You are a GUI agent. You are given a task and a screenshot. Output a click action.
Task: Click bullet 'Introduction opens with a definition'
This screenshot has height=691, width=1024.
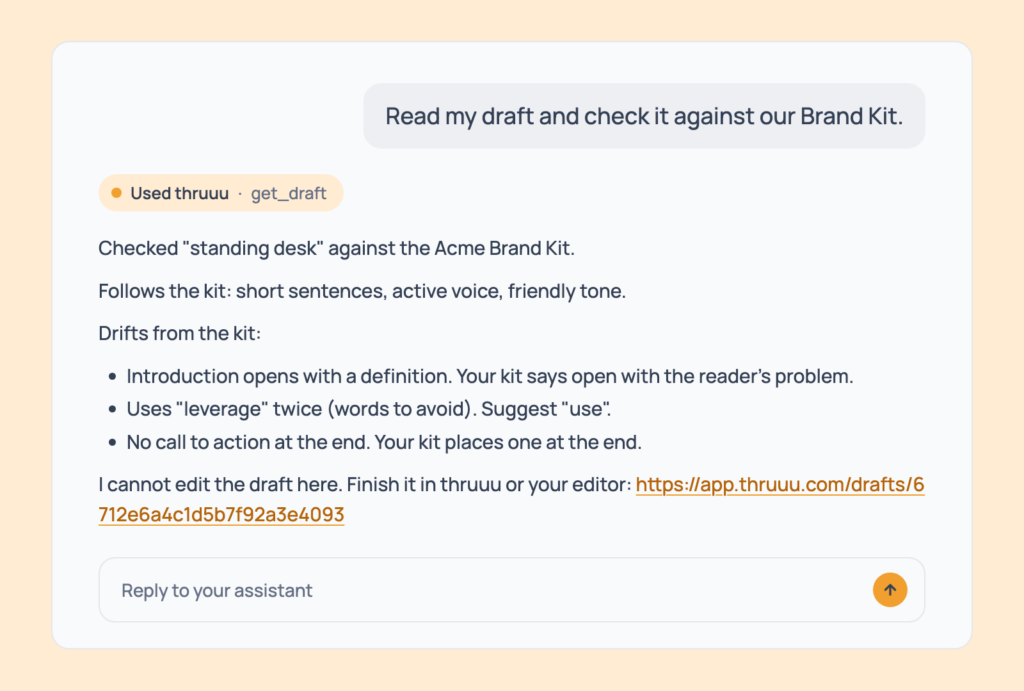tap(490, 376)
